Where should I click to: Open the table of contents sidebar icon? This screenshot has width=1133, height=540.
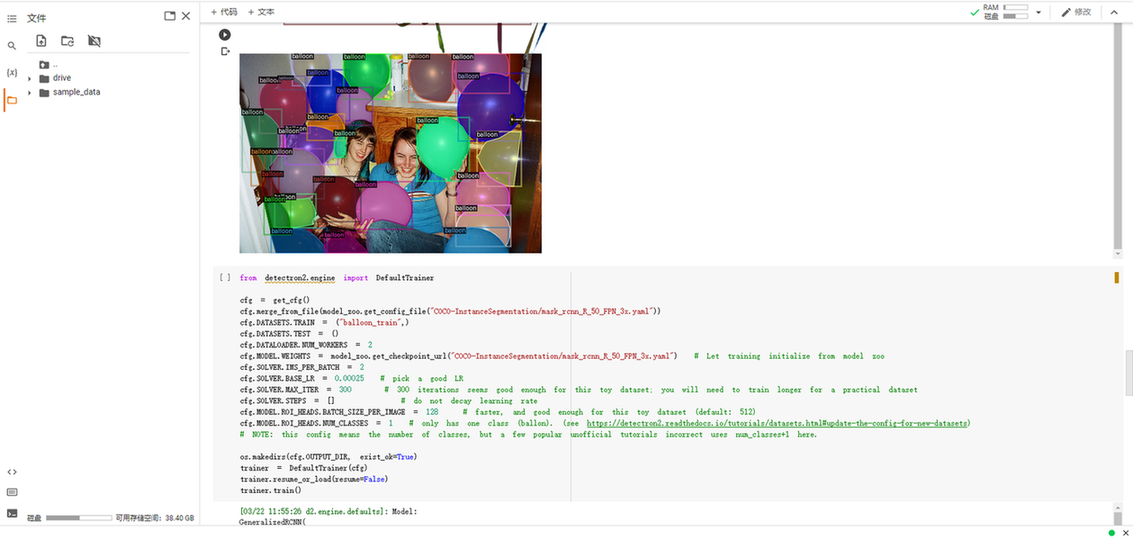[12, 19]
